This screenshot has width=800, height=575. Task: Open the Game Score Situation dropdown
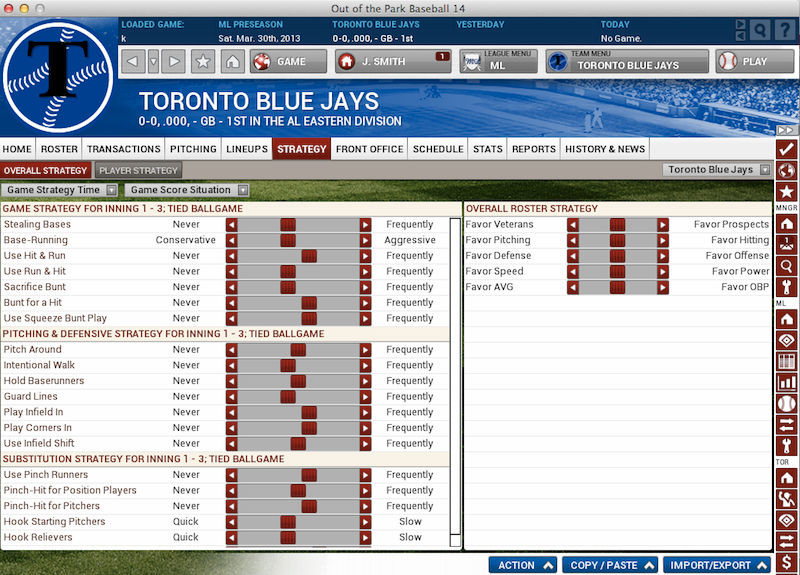coord(187,190)
